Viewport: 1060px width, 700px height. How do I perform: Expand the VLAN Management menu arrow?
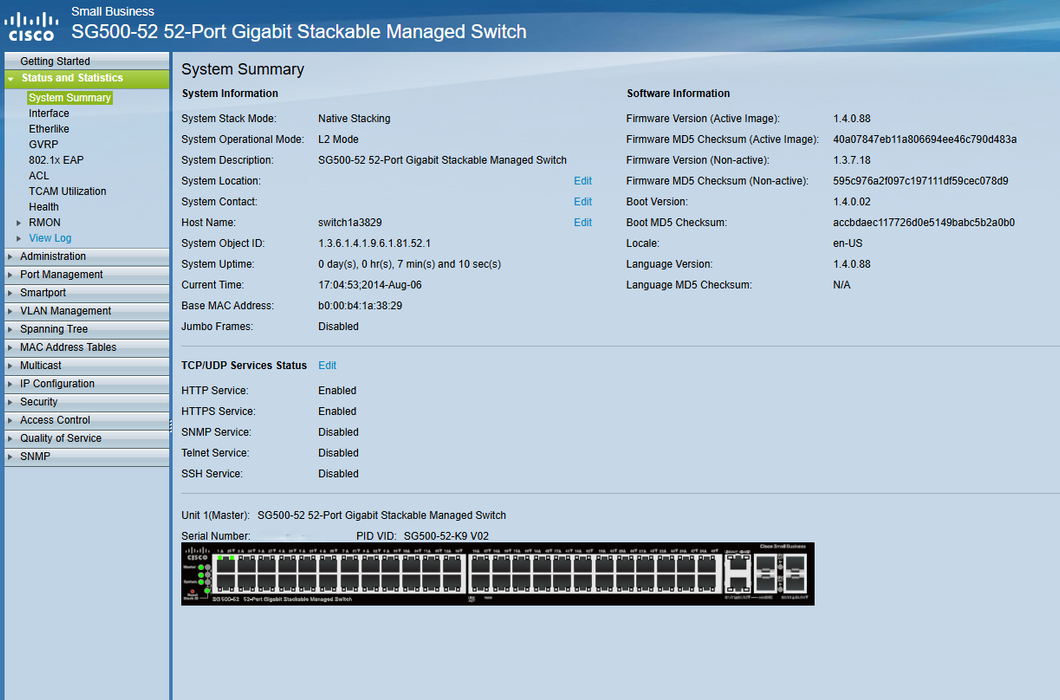click(x=10, y=311)
